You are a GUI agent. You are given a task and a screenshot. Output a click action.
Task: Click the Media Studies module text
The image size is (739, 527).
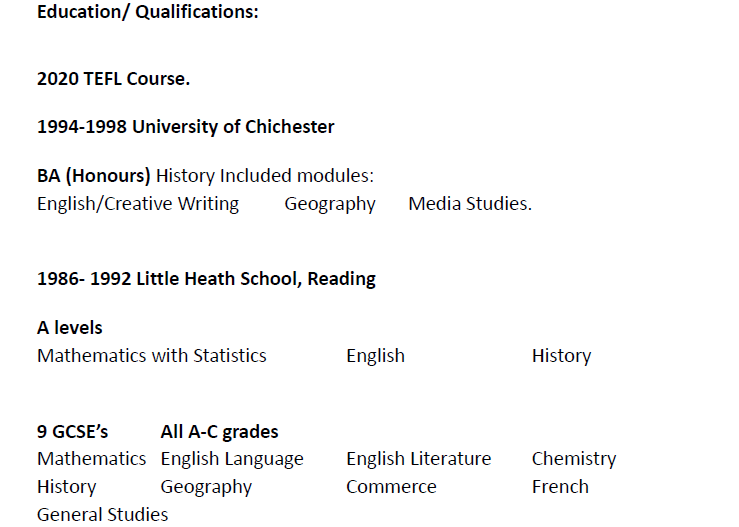[470, 204]
